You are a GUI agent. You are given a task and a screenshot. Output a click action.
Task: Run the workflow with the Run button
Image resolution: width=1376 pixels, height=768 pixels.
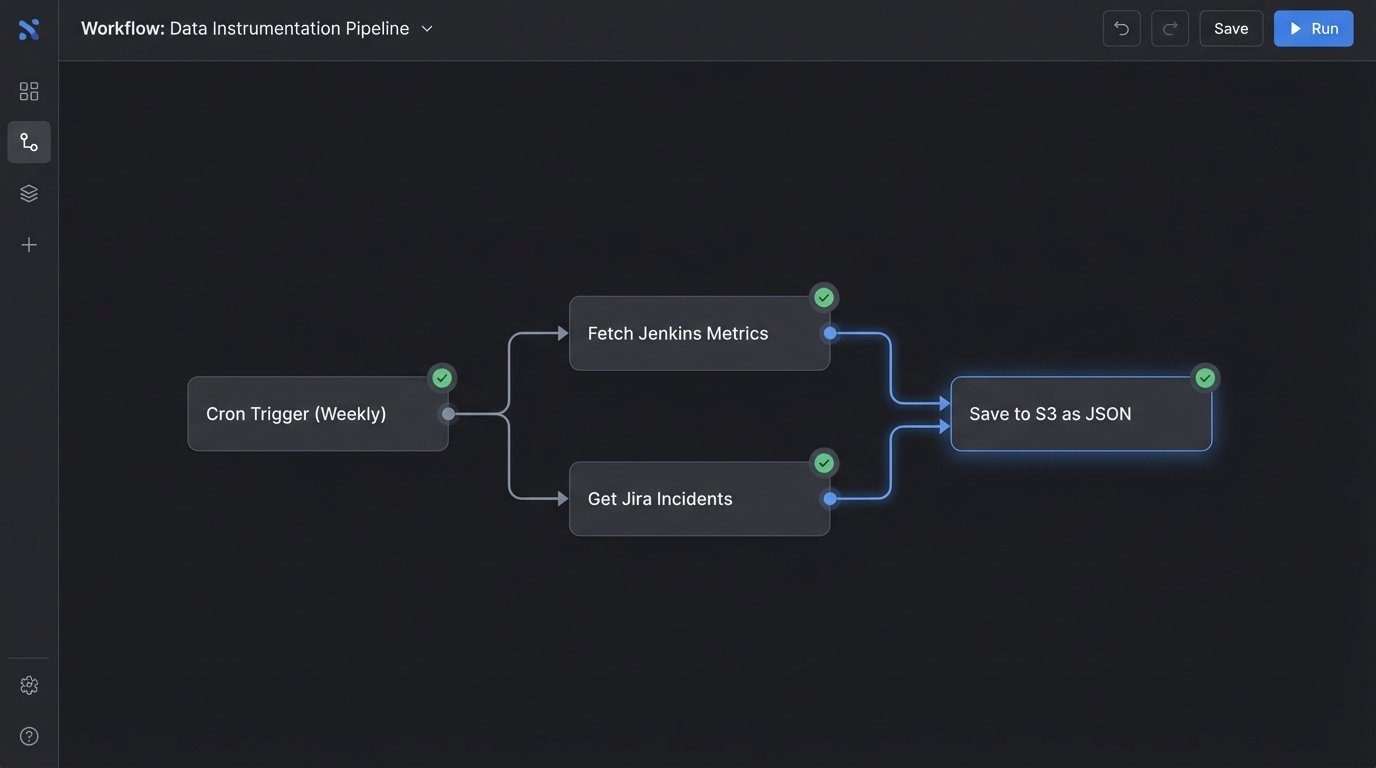pos(1313,27)
